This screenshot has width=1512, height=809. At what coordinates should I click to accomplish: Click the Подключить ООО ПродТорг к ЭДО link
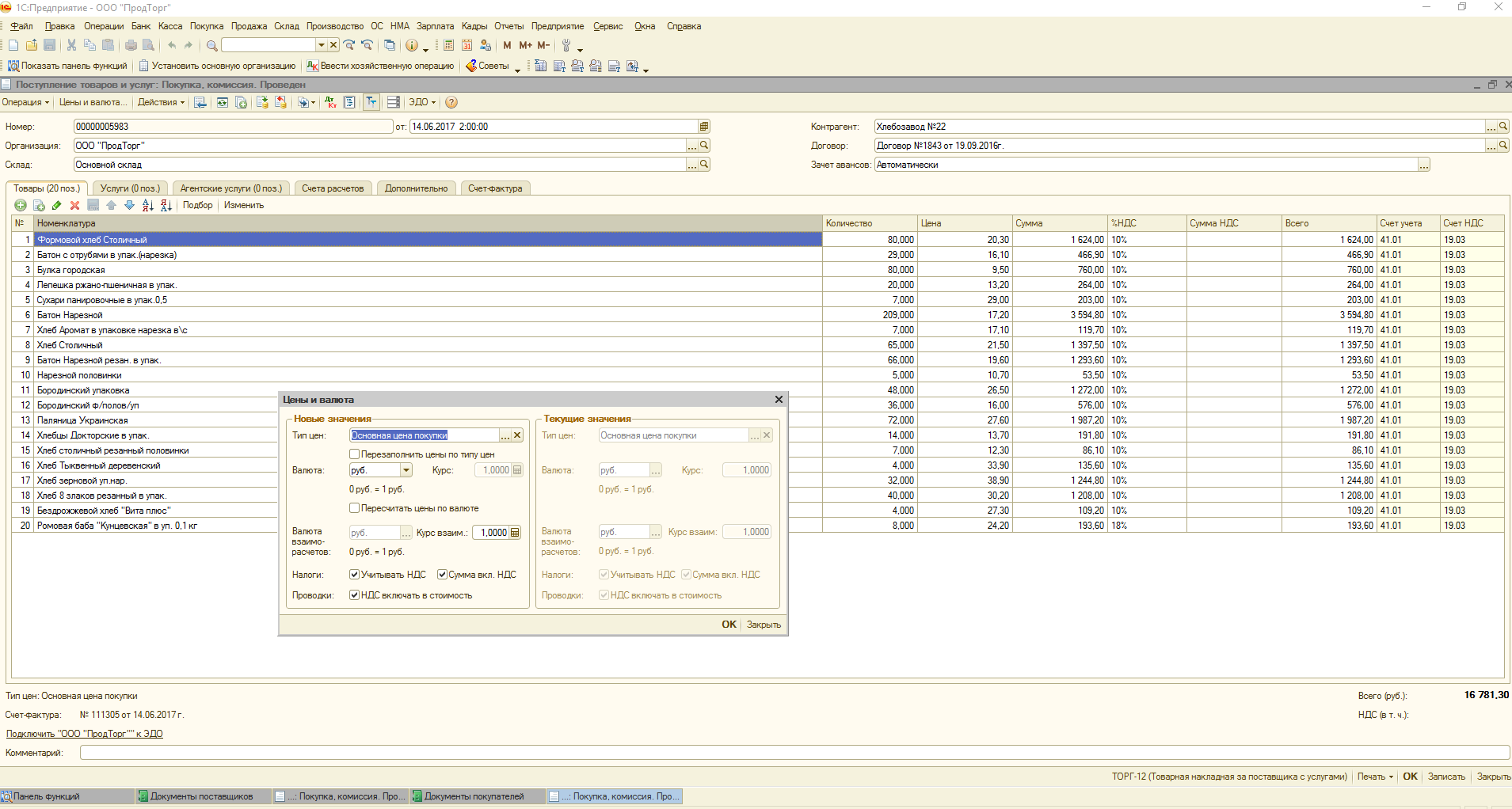tap(85, 734)
